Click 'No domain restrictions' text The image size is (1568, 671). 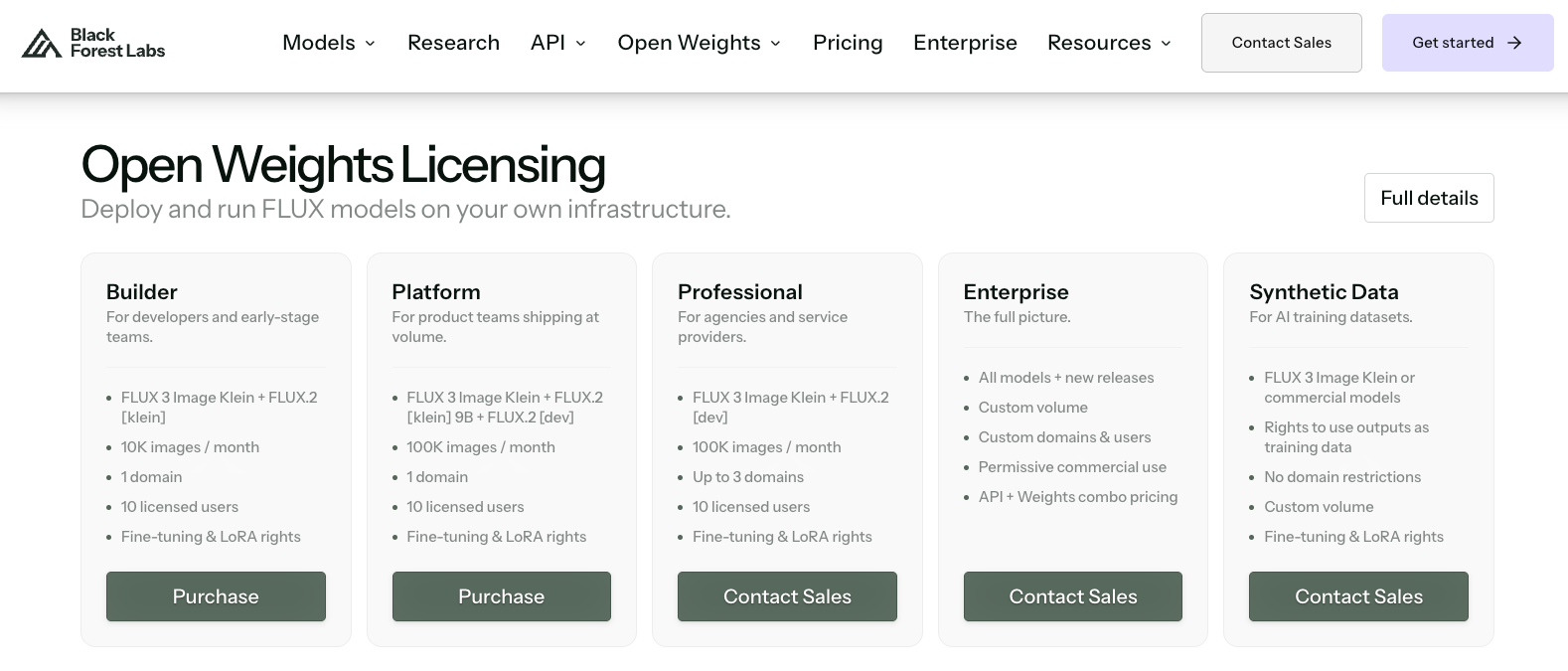point(1342,477)
